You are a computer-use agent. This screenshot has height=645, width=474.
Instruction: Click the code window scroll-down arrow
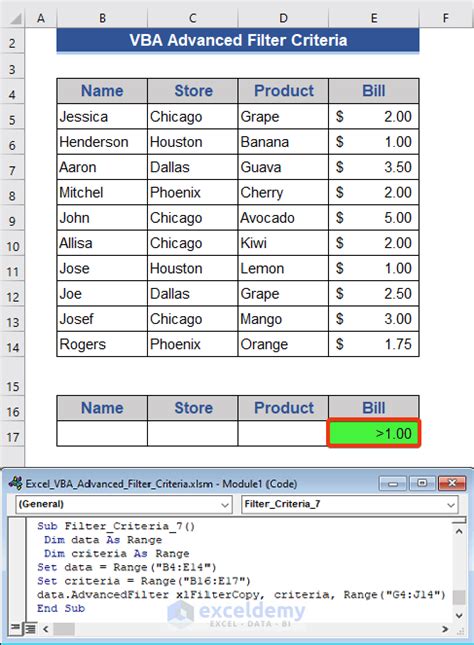(x=460, y=615)
